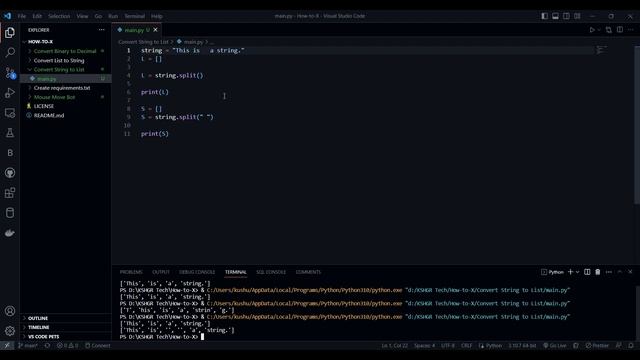
Task: Open the Terminal menu
Action: coord(135,16)
